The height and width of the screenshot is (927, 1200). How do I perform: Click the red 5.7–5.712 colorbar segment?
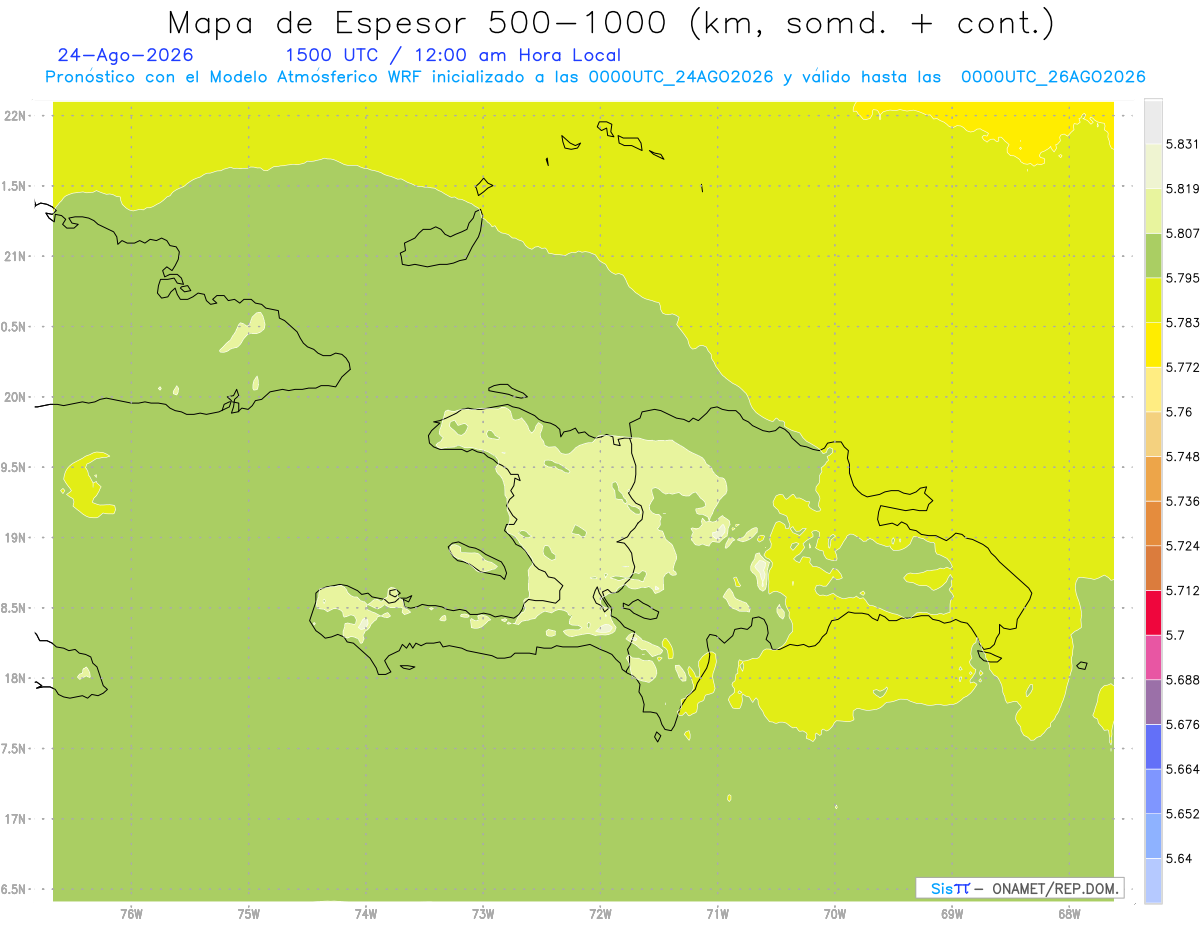[x=1153, y=612]
